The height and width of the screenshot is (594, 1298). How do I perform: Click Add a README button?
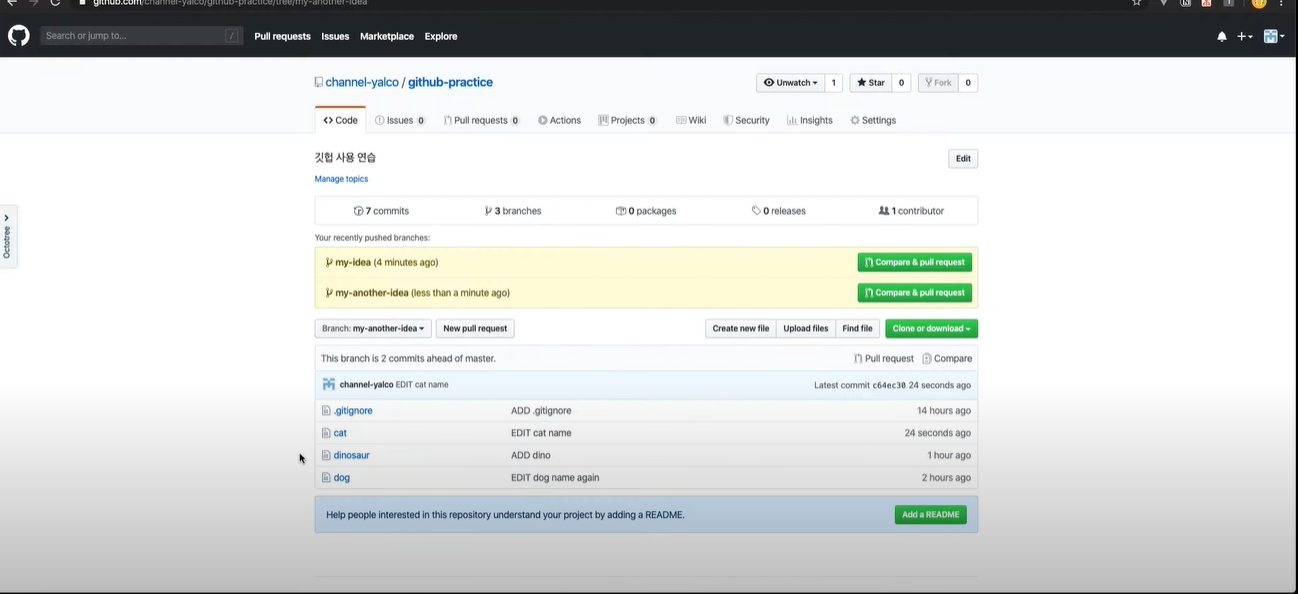[x=930, y=515]
